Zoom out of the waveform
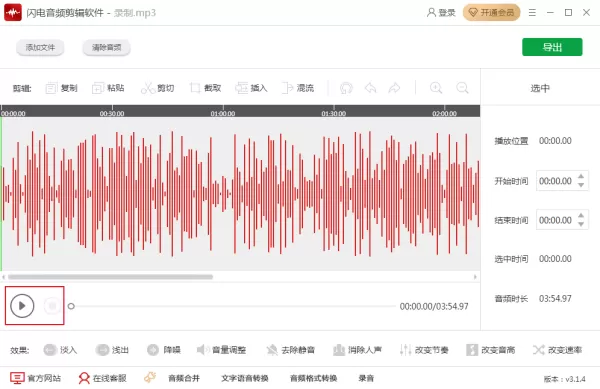This screenshot has height=389, width=600. coord(462,88)
